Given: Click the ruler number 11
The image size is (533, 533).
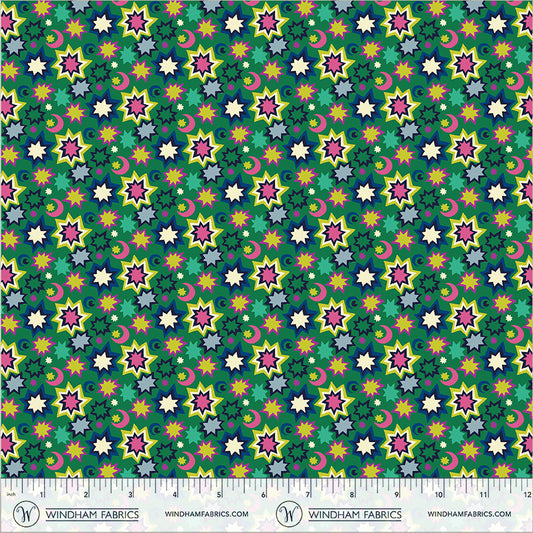Looking at the screenshot, I should click(x=483, y=495).
